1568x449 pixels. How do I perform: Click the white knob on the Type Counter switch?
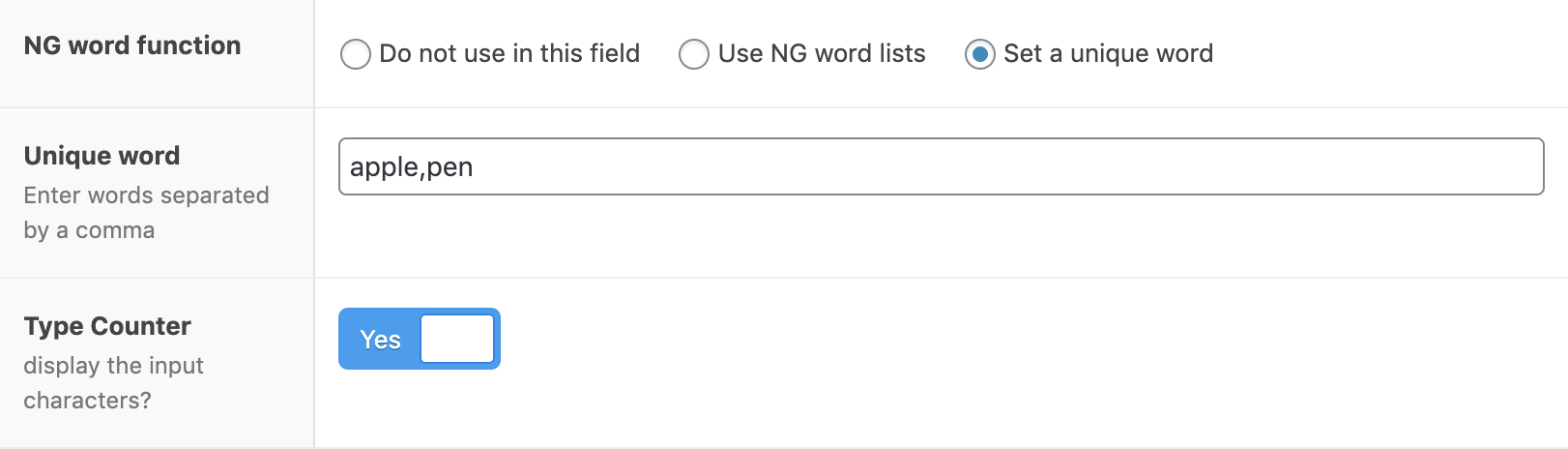tap(457, 339)
